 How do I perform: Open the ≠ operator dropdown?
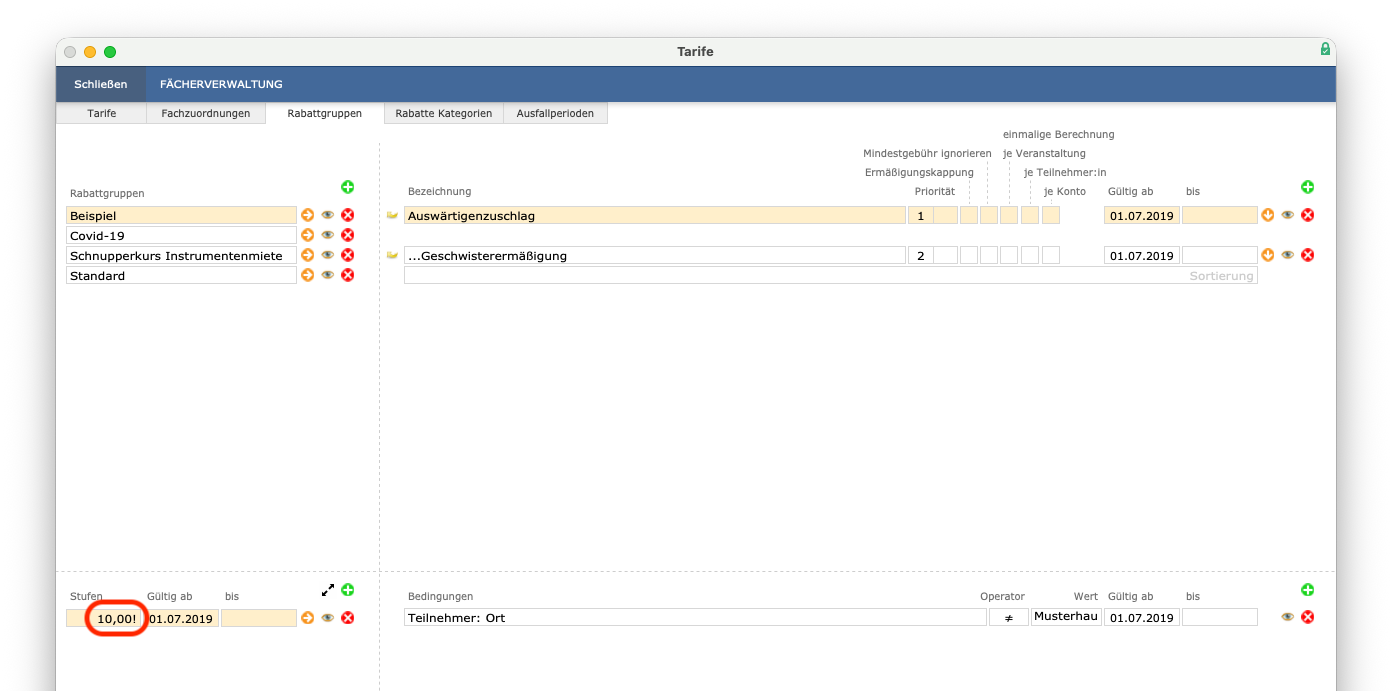pos(1008,618)
